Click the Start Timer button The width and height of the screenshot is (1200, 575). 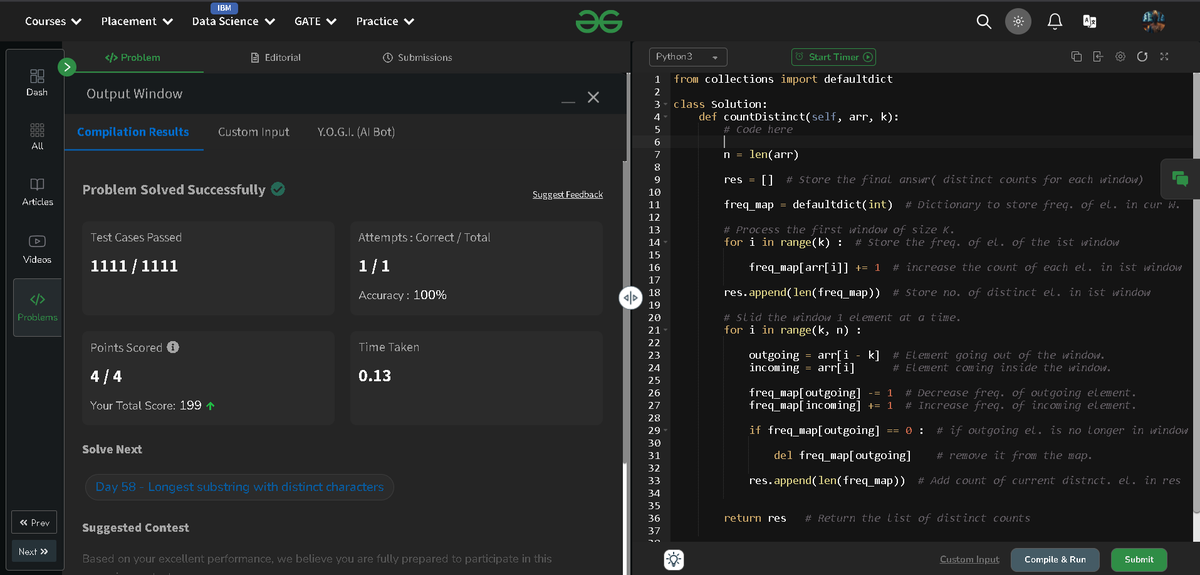pos(834,57)
